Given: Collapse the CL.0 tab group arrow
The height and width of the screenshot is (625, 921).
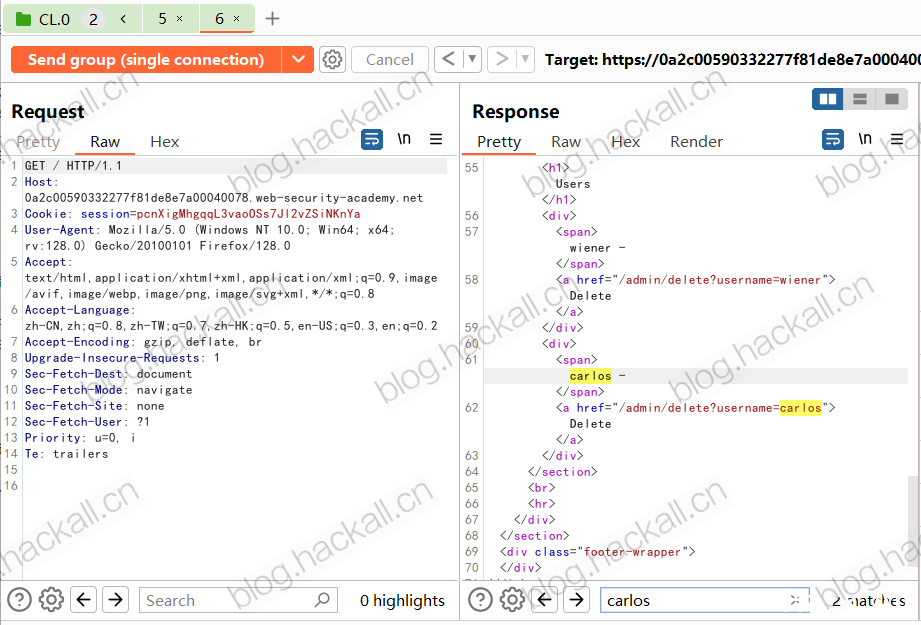Looking at the screenshot, I should click(x=123, y=19).
